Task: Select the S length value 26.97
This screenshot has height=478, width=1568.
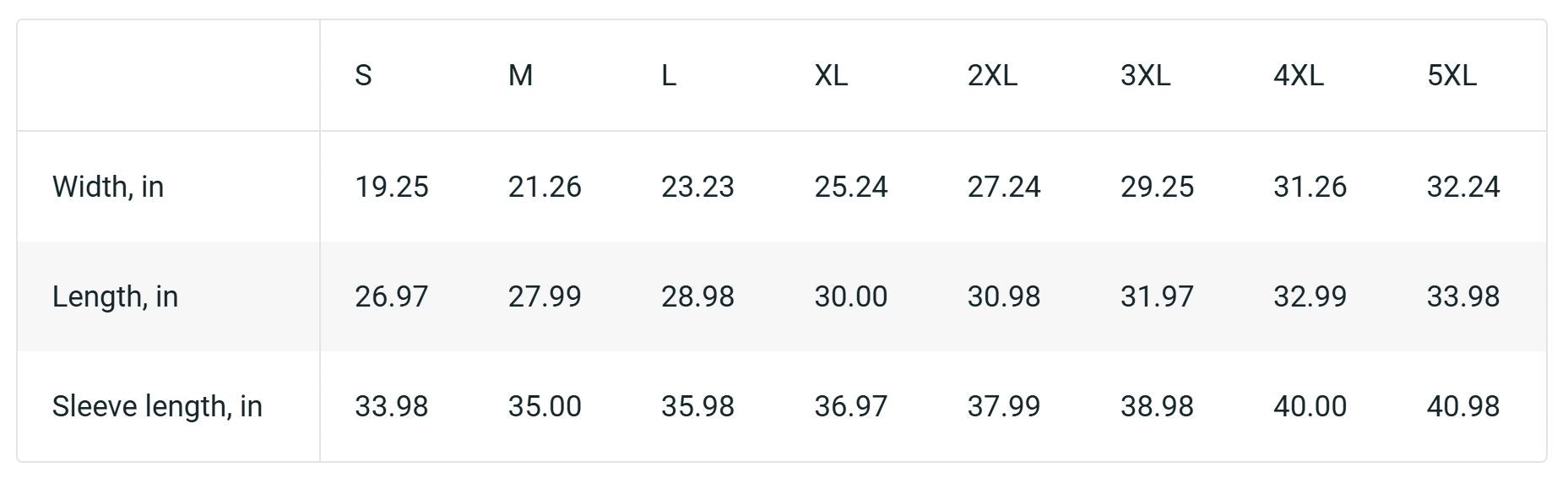Action: click(391, 296)
